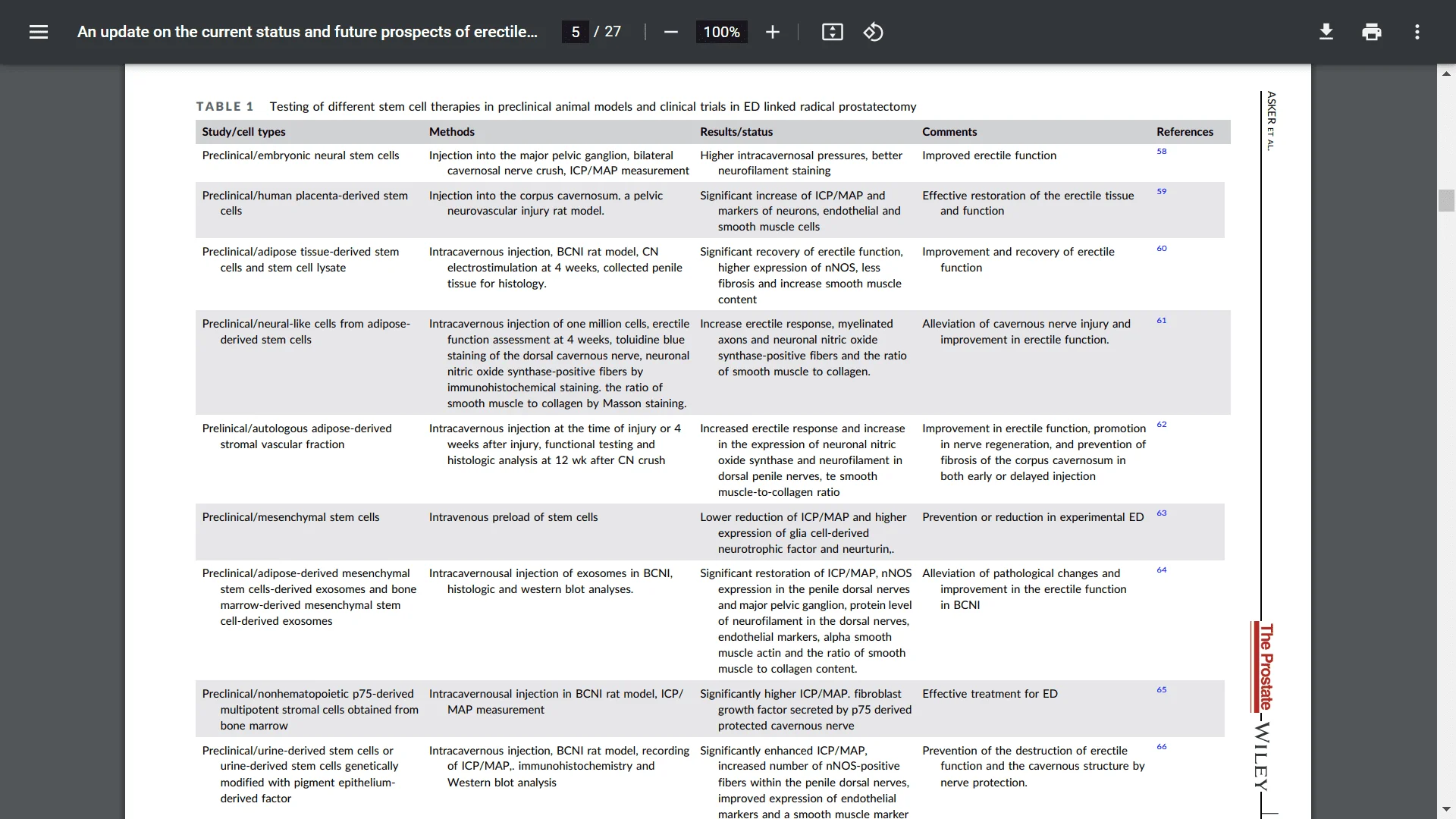Open reference 61 link
Viewport: 1456px width, 819px height.
1161,320
